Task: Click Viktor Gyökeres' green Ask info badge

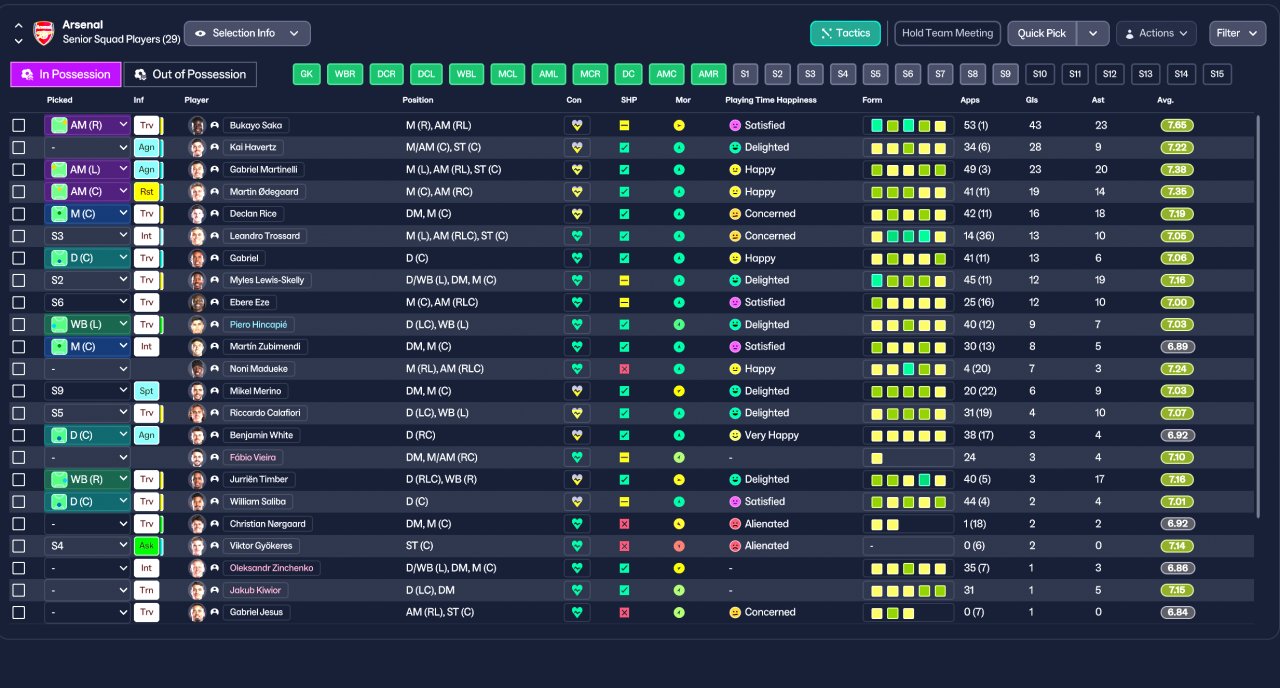Action: pos(147,546)
